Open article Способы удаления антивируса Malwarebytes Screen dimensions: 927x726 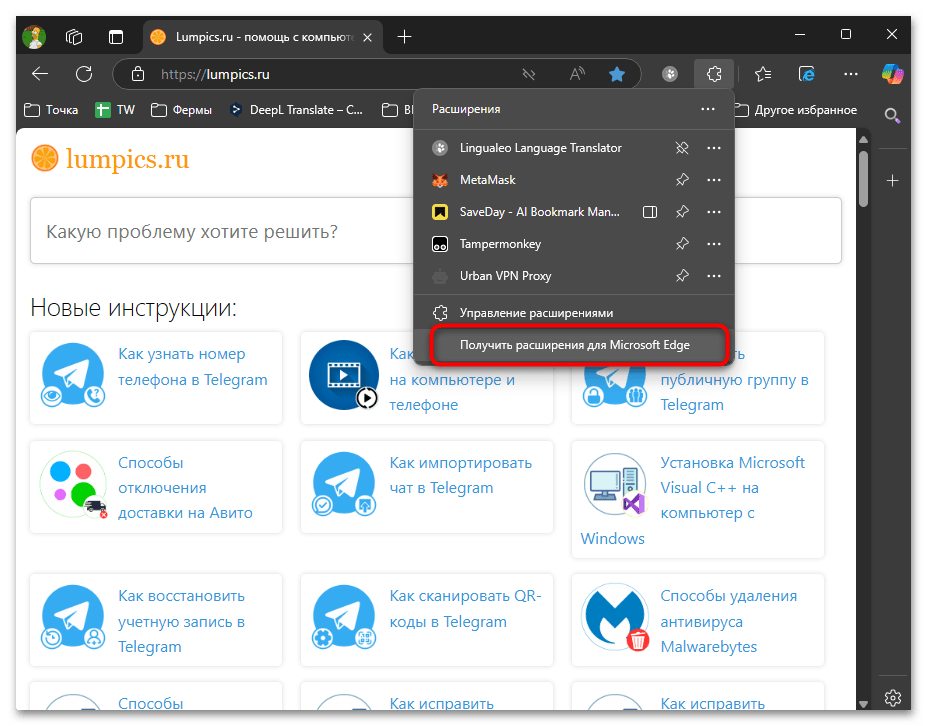(728, 621)
